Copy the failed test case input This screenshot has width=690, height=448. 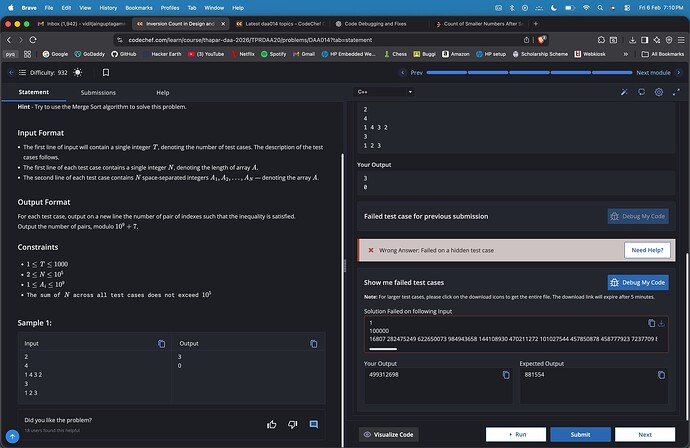[651, 323]
